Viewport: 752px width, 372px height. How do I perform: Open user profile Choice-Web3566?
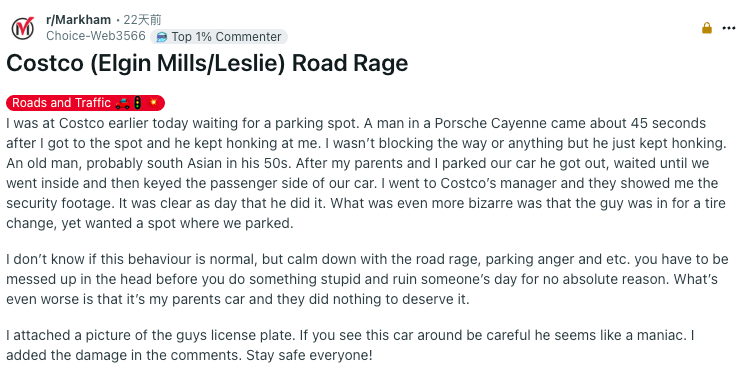point(95,36)
